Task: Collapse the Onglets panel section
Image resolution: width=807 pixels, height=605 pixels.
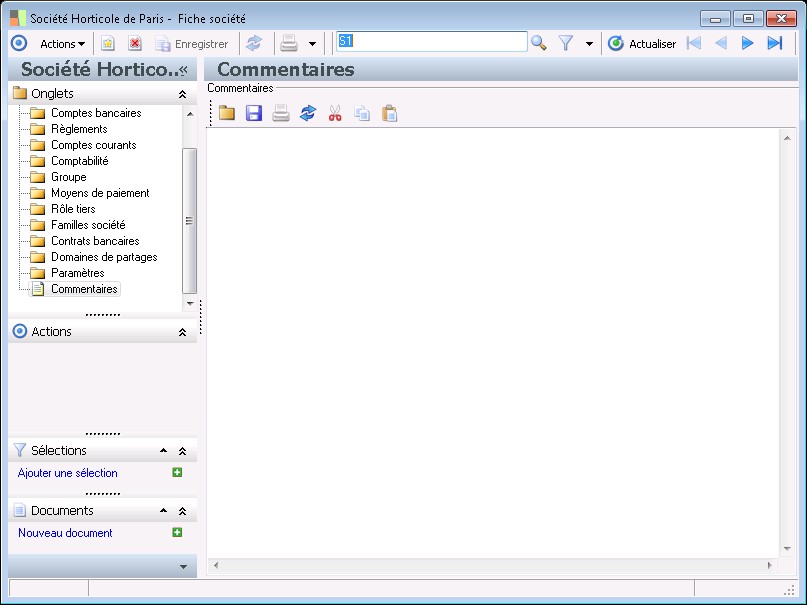Action: pos(182,94)
